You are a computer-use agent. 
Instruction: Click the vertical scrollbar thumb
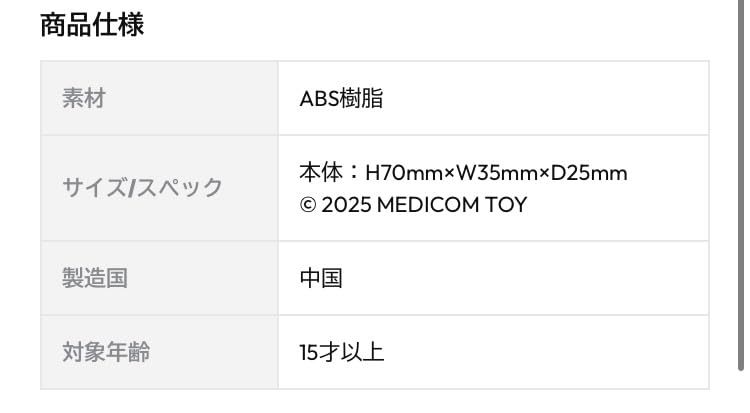740,184
